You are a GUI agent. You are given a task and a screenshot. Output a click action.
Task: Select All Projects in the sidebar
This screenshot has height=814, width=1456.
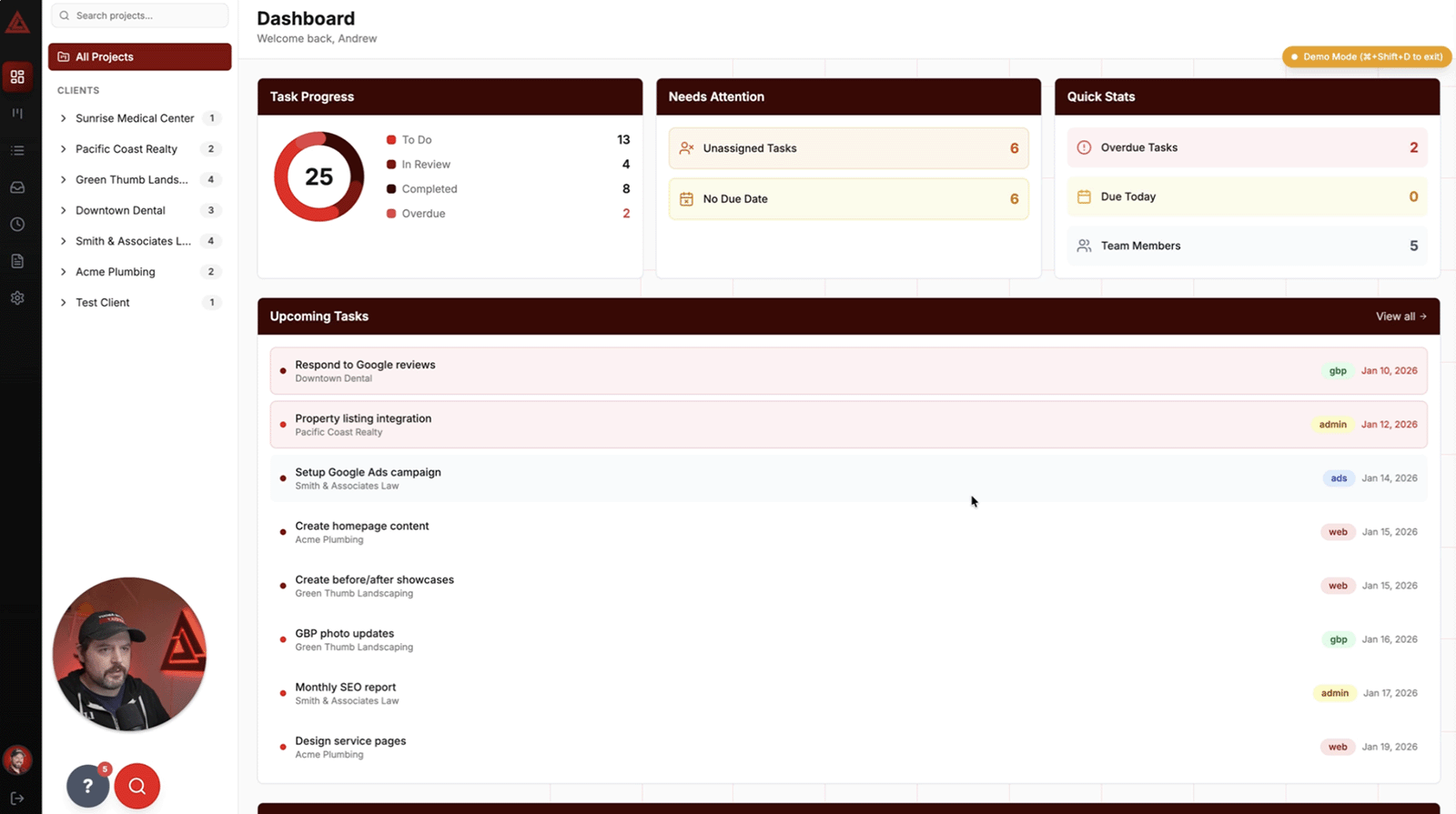point(140,56)
